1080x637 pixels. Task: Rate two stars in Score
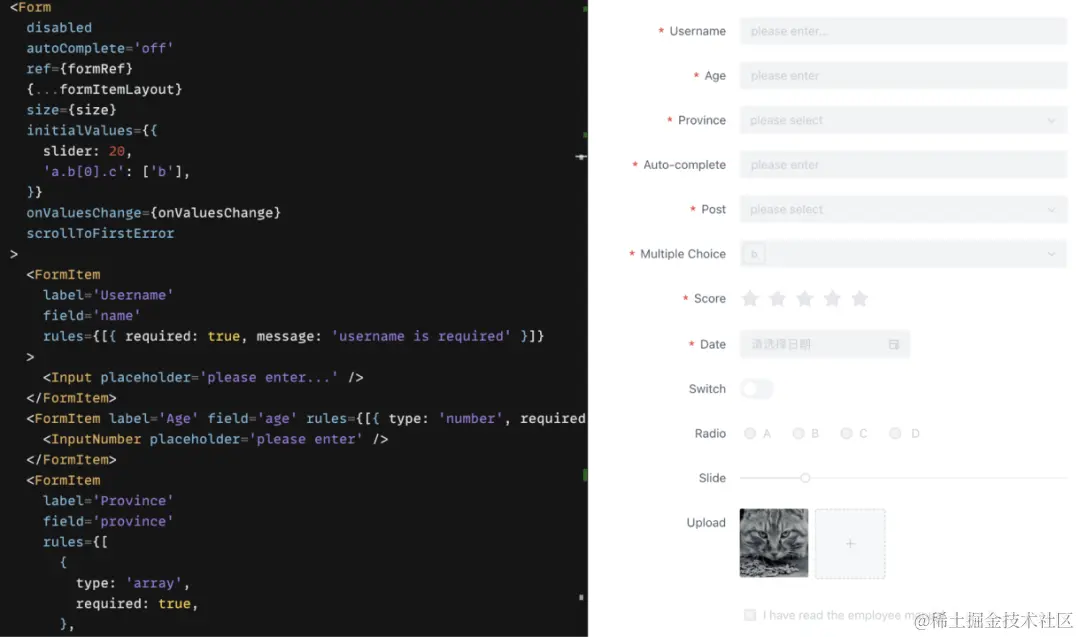777,298
